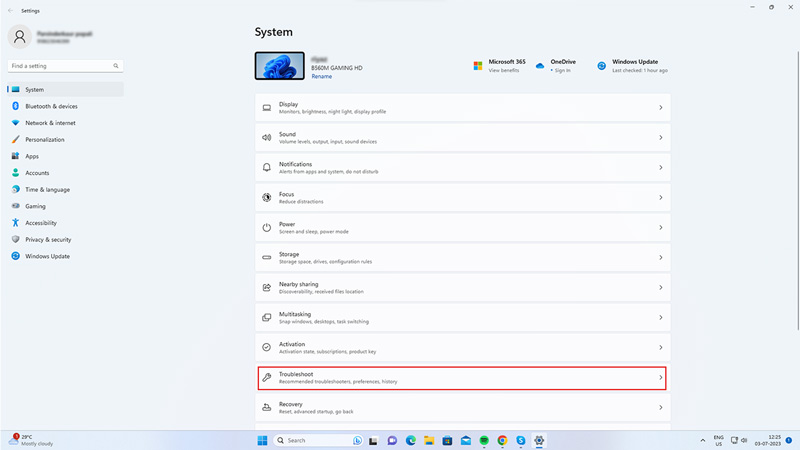Open System in the sidebar
This screenshot has width=800, height=450.
[x=65, y=89]
